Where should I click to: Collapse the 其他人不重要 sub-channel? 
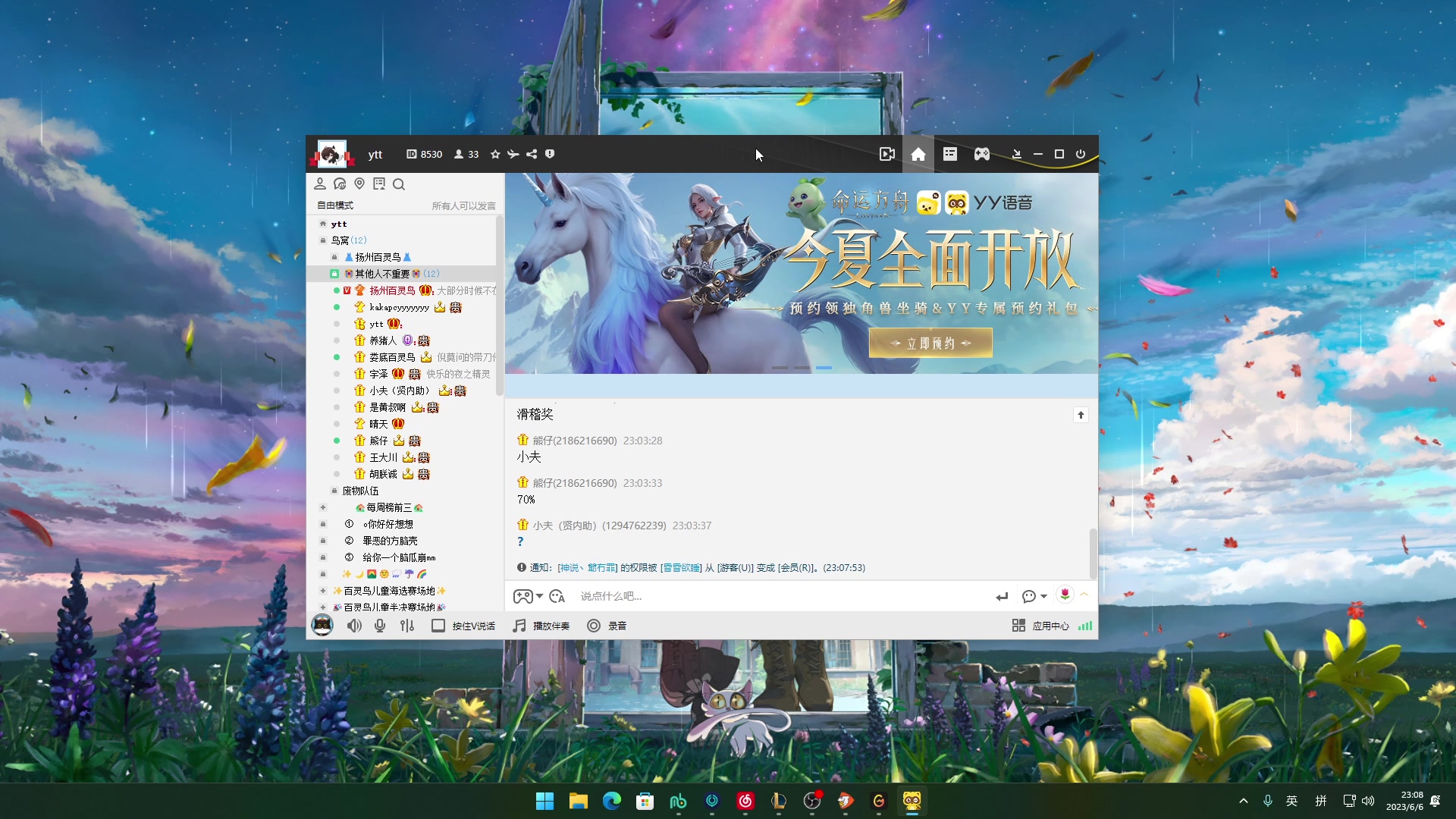tap(334, 274)
